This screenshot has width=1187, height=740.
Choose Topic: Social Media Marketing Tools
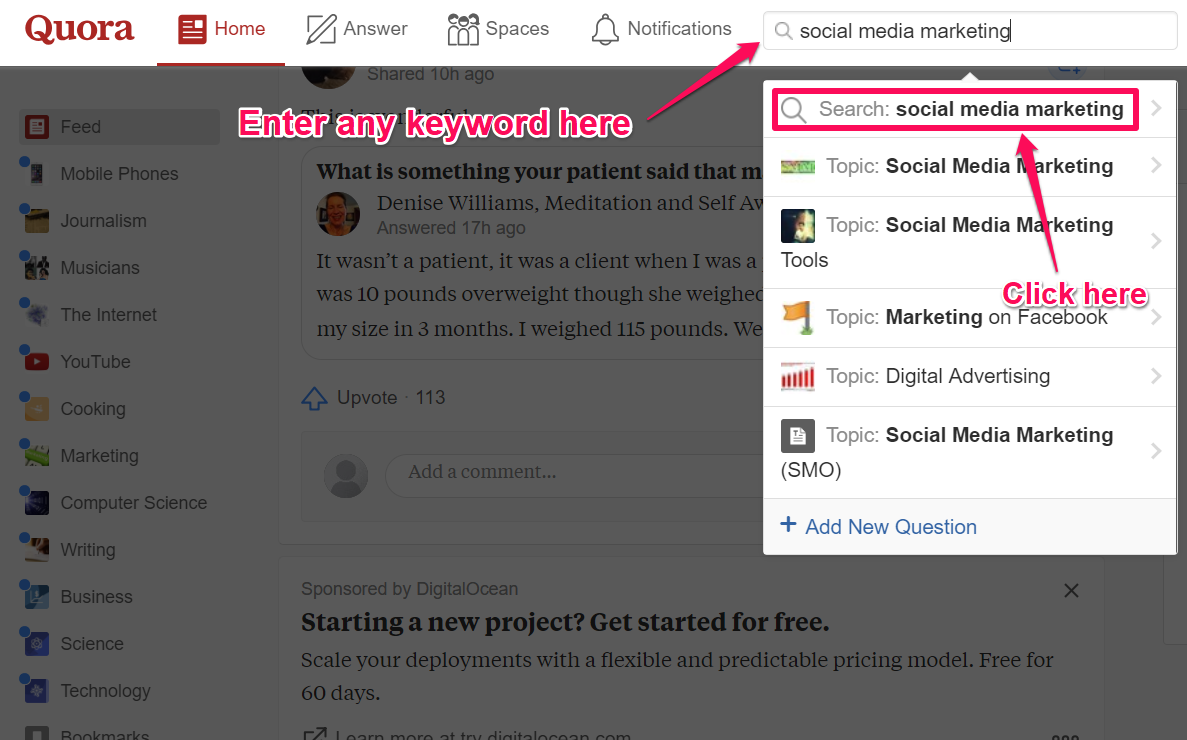970,242
